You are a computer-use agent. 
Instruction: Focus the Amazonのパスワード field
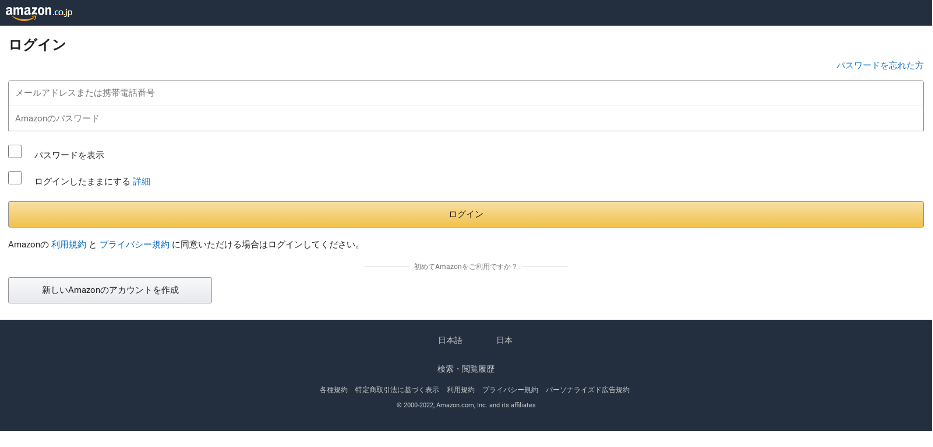[466, 118]
